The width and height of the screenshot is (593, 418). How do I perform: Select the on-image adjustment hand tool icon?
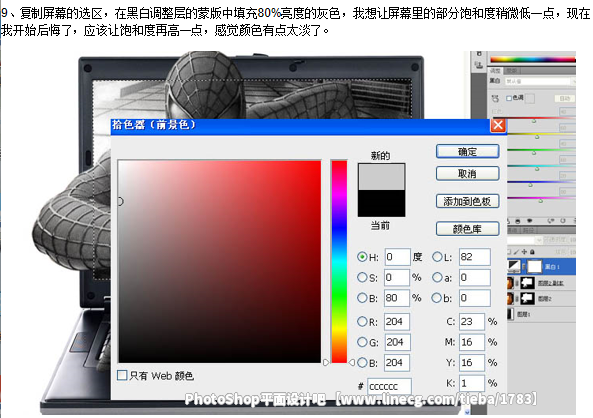coord(495,98)
